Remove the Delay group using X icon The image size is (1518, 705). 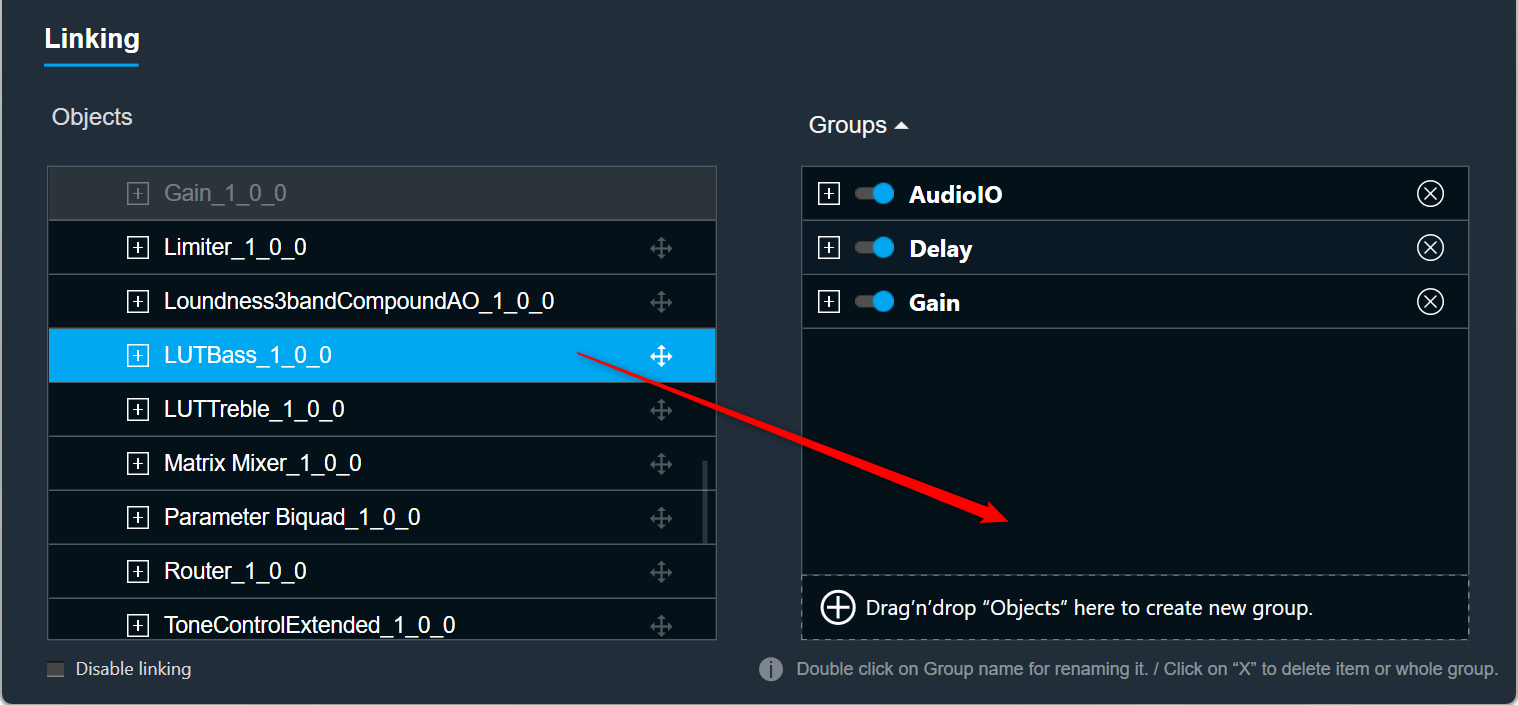pos(1431,248)
